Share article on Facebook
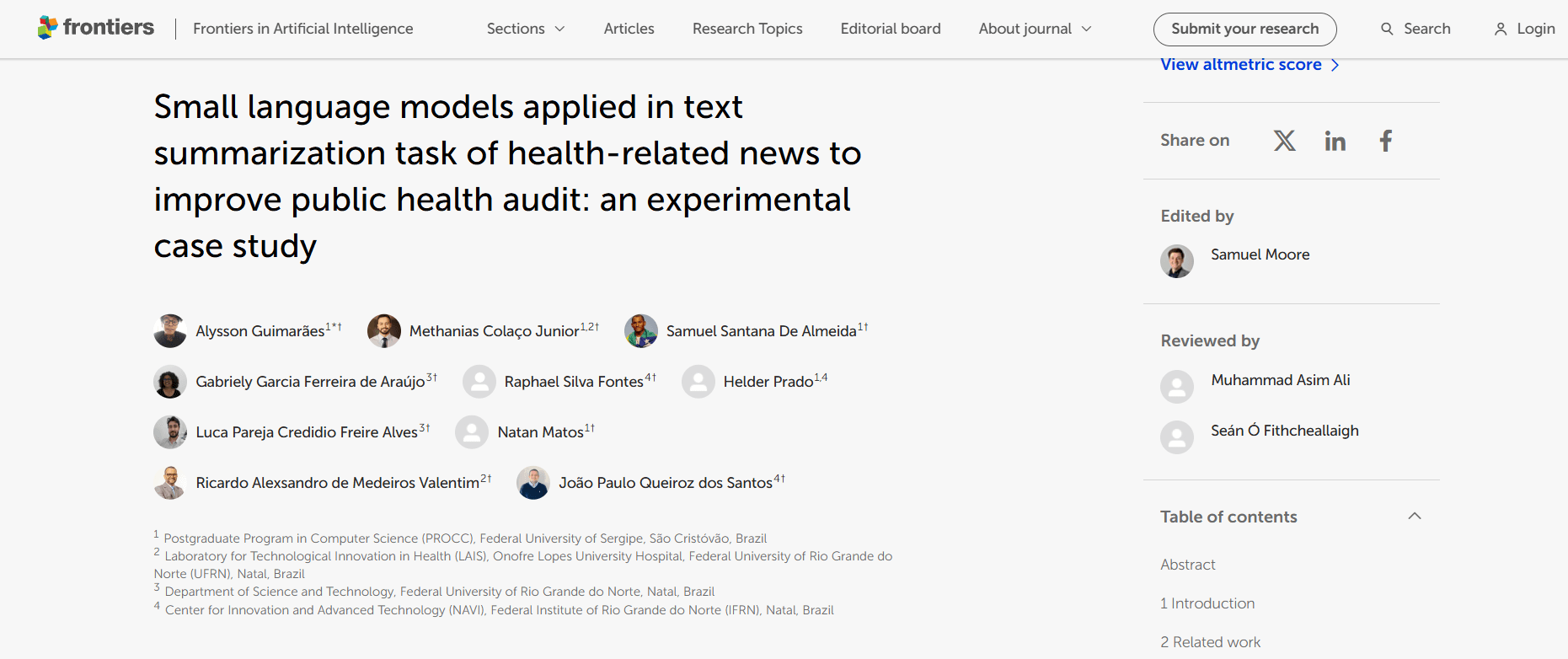1568x659 pixels. [x=1385, y=141]
